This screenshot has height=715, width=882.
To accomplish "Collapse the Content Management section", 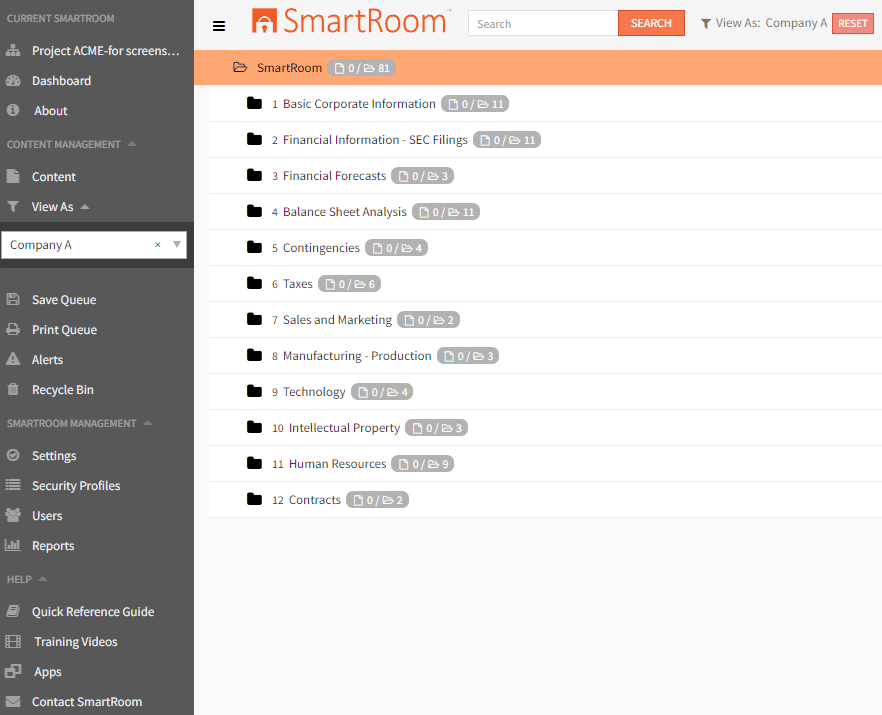I will [x=132, y=144].
